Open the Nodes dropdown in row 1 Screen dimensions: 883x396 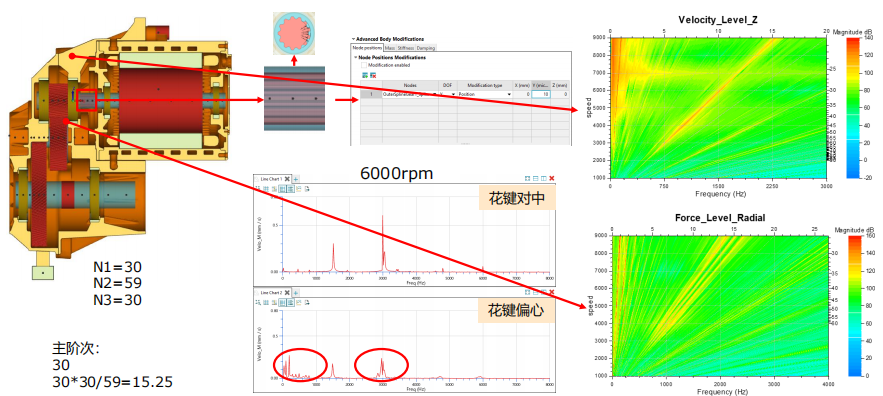coord(434,94)
